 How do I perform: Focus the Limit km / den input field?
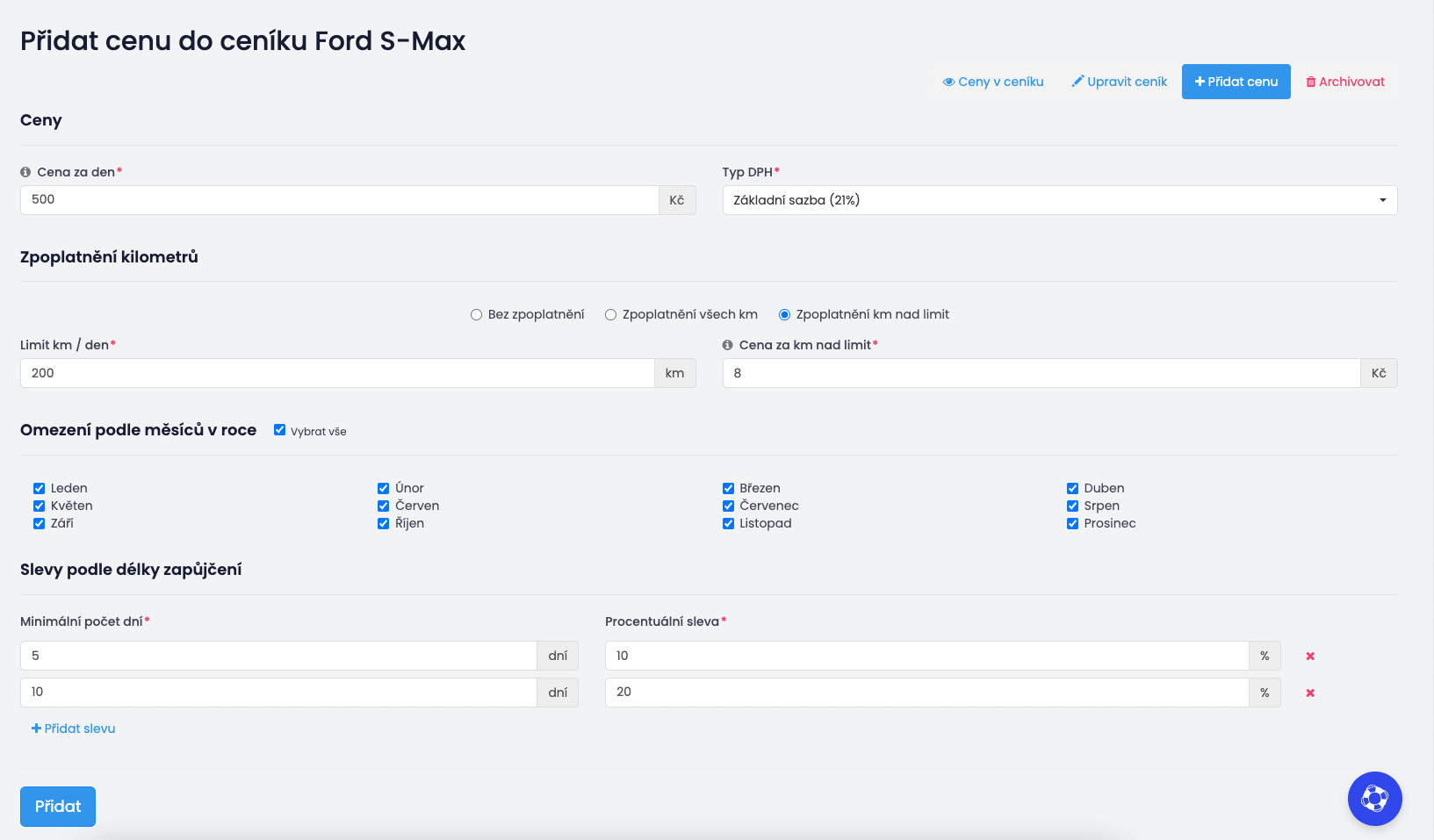tap(337, 373)
